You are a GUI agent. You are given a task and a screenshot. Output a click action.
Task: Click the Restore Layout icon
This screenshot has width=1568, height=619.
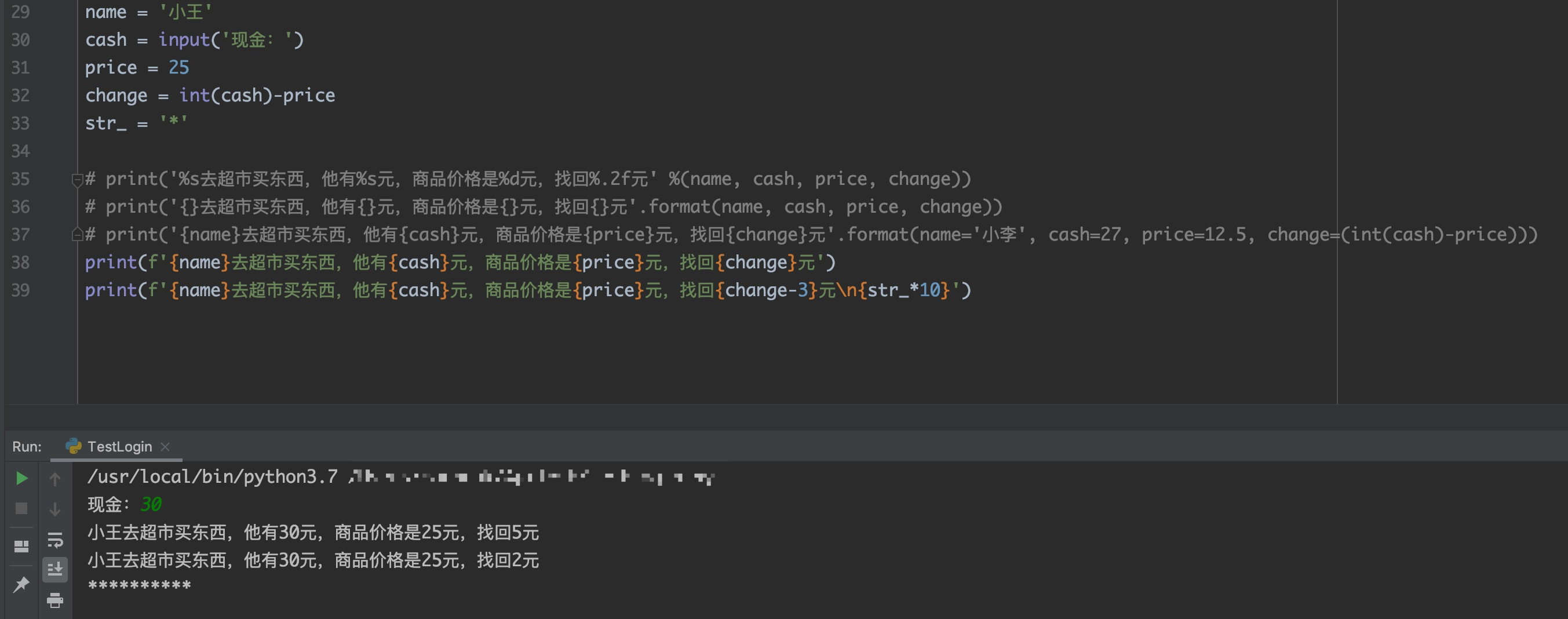click(21, 547)
